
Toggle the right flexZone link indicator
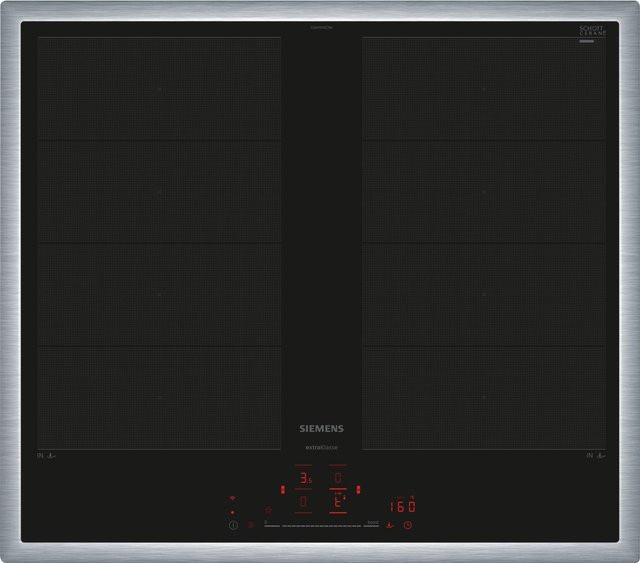pyautogui.click(x=358, y=489)
